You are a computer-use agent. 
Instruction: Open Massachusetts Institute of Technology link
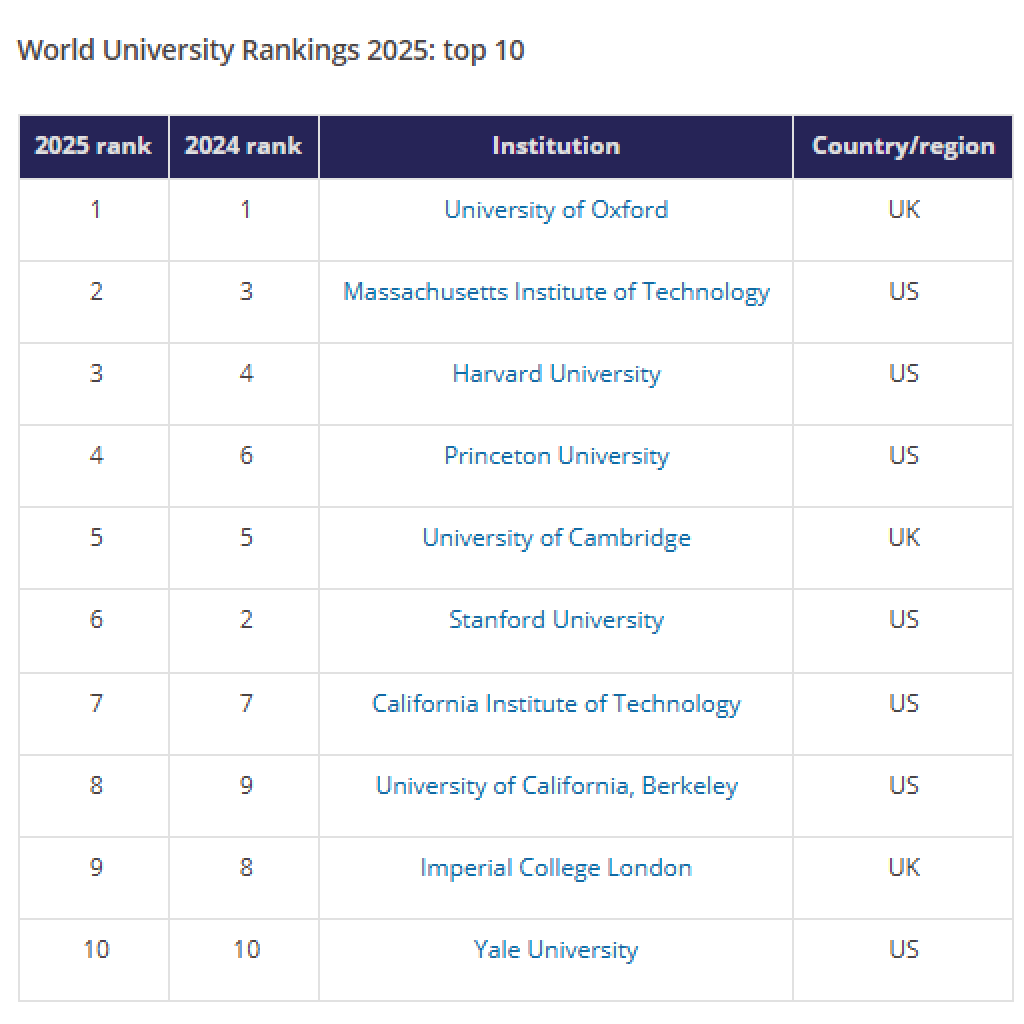[x=556, y=292]
